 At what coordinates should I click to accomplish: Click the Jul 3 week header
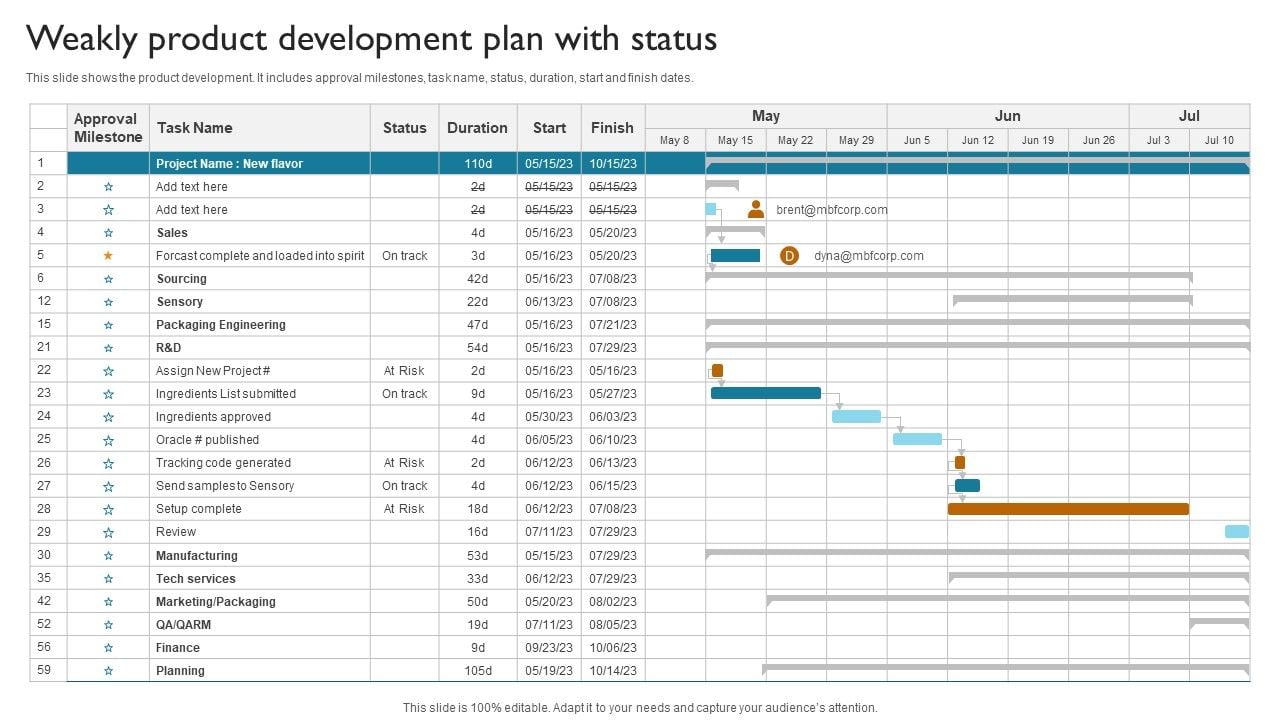click(1159, 140)
